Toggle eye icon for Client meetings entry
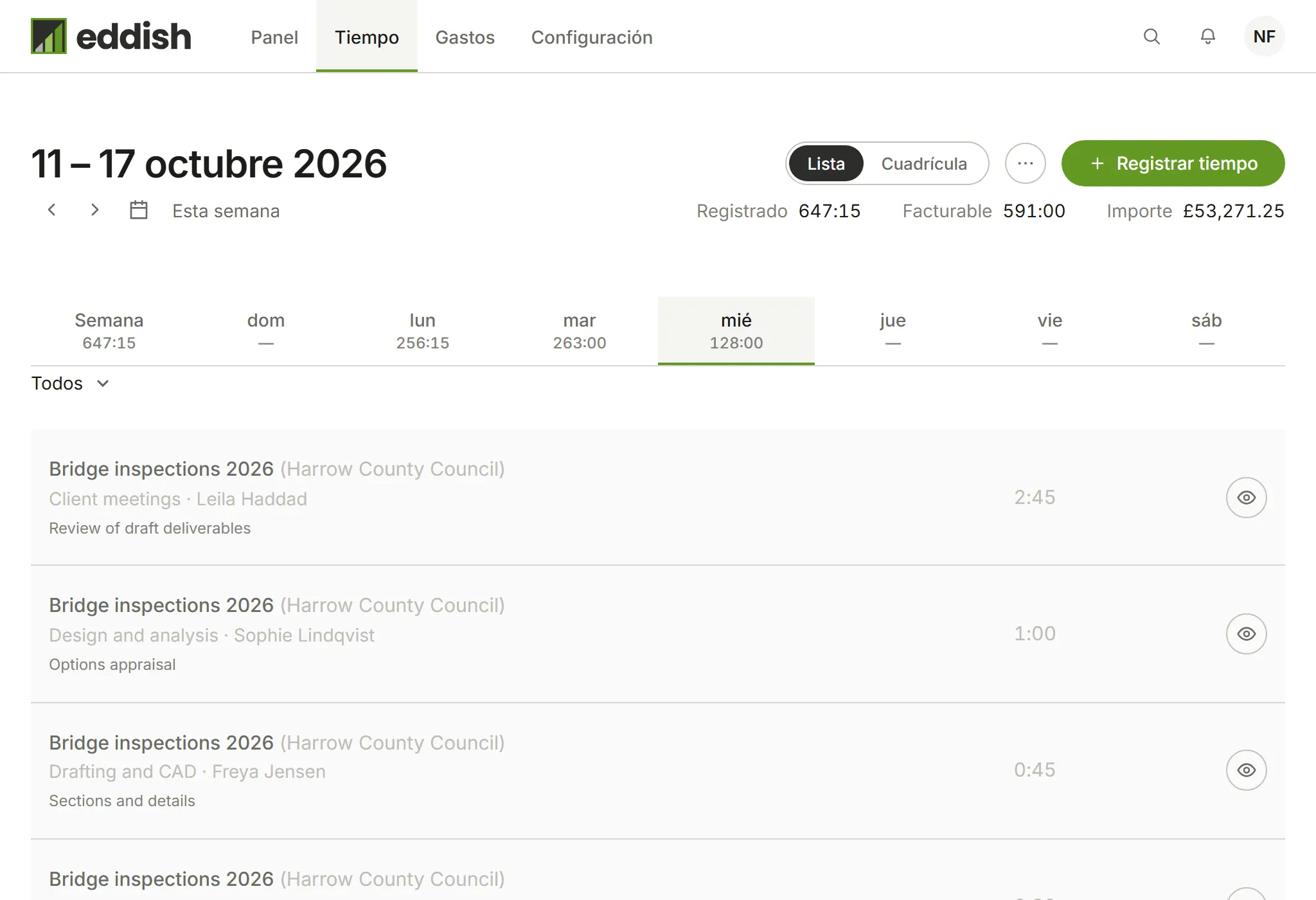This screenshot has height=900, width=1316. [x=1246, y=498]
